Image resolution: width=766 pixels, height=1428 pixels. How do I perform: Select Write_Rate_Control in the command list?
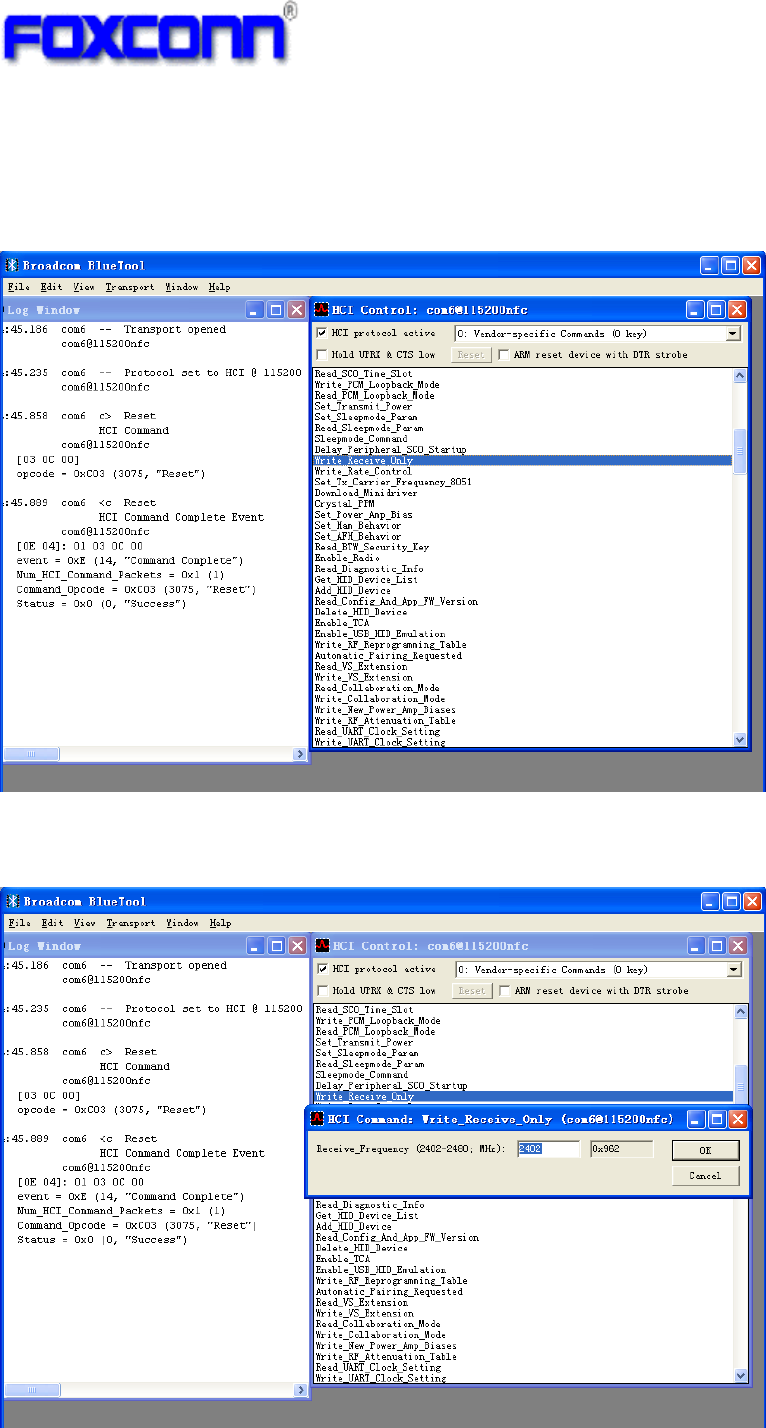tap(362, 471)
